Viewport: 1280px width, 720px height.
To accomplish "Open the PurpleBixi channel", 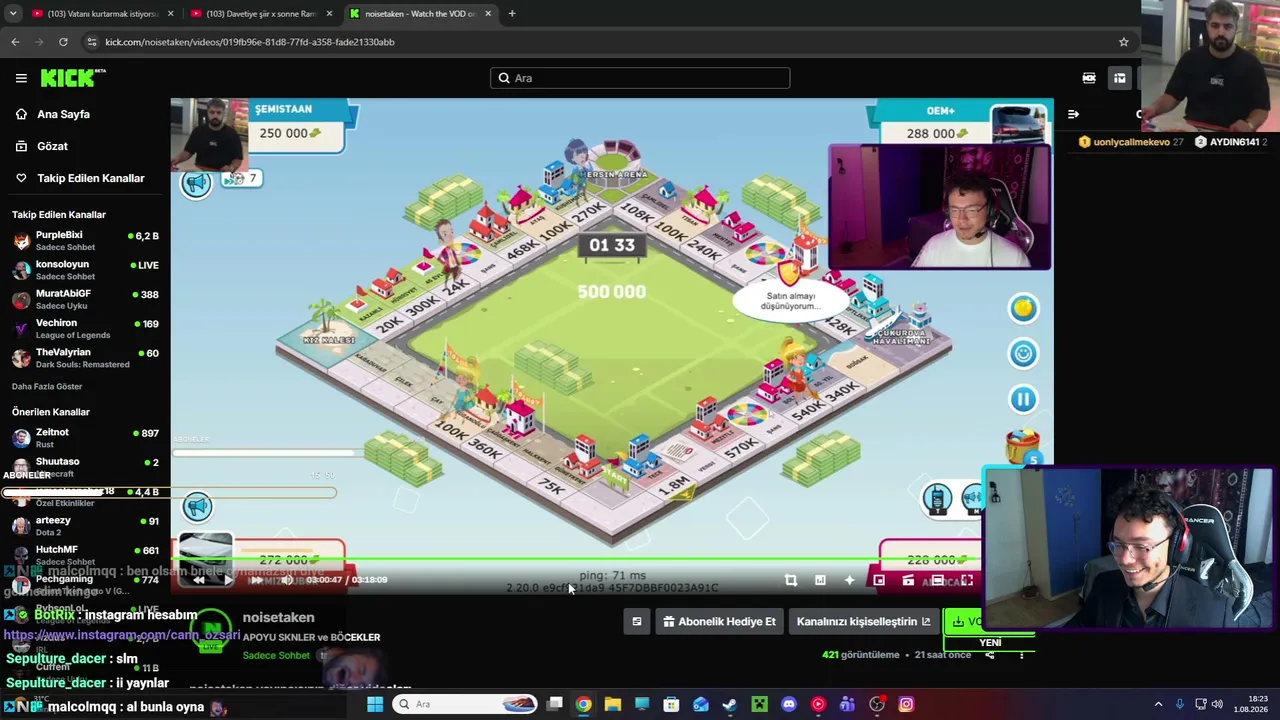I will click(x=85, y=241).
